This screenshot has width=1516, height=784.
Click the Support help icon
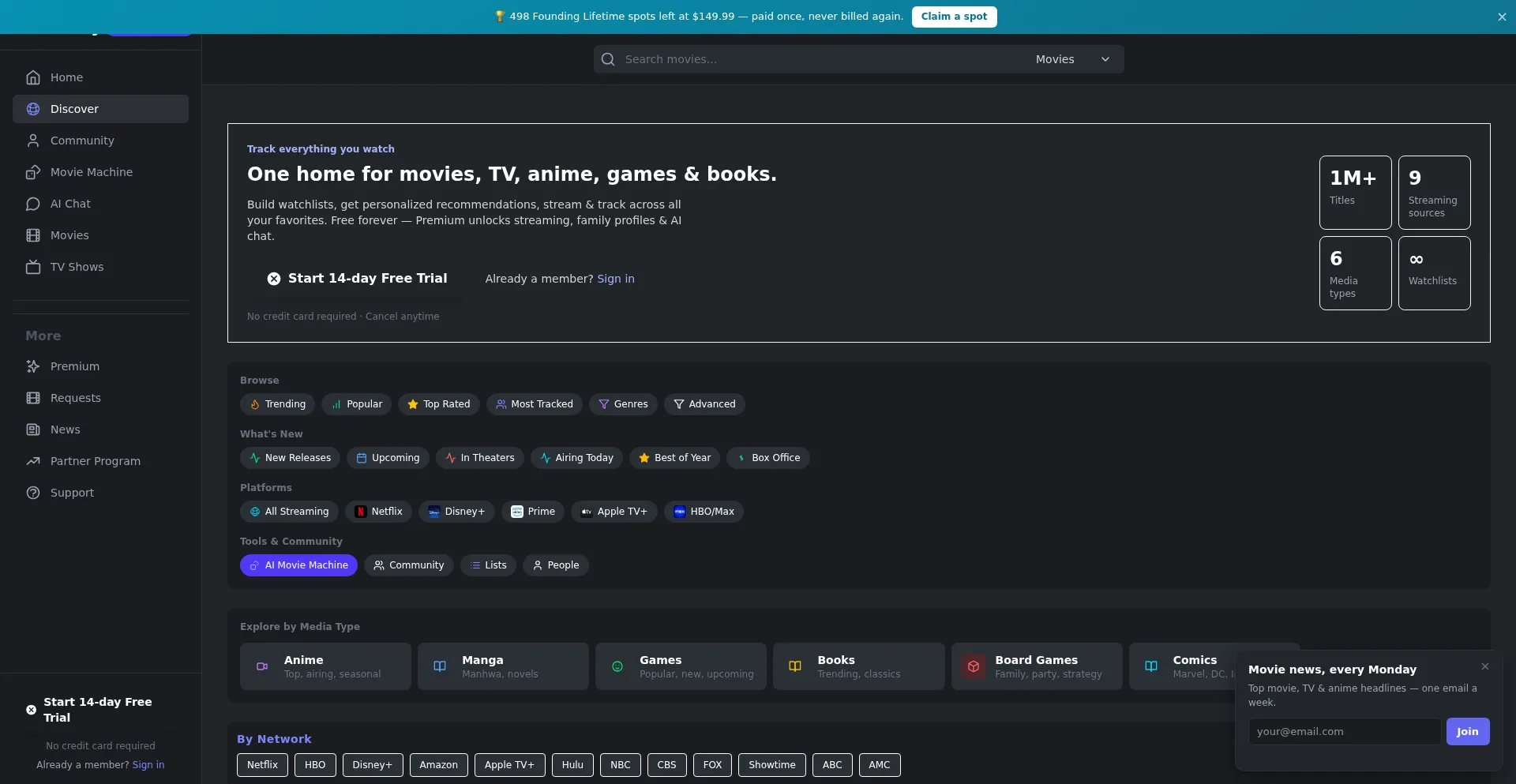click(x=33, y=493)
